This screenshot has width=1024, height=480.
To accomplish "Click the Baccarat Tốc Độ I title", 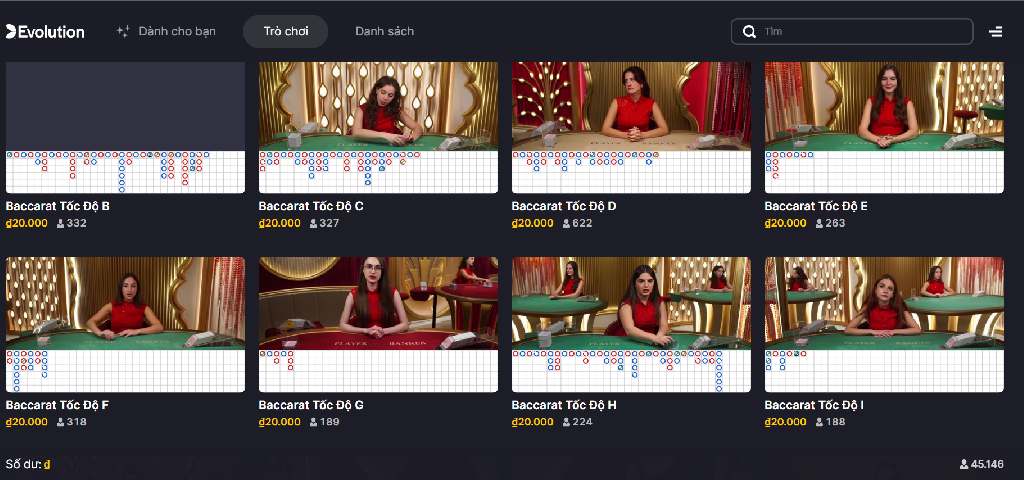I will pos(814,405).
